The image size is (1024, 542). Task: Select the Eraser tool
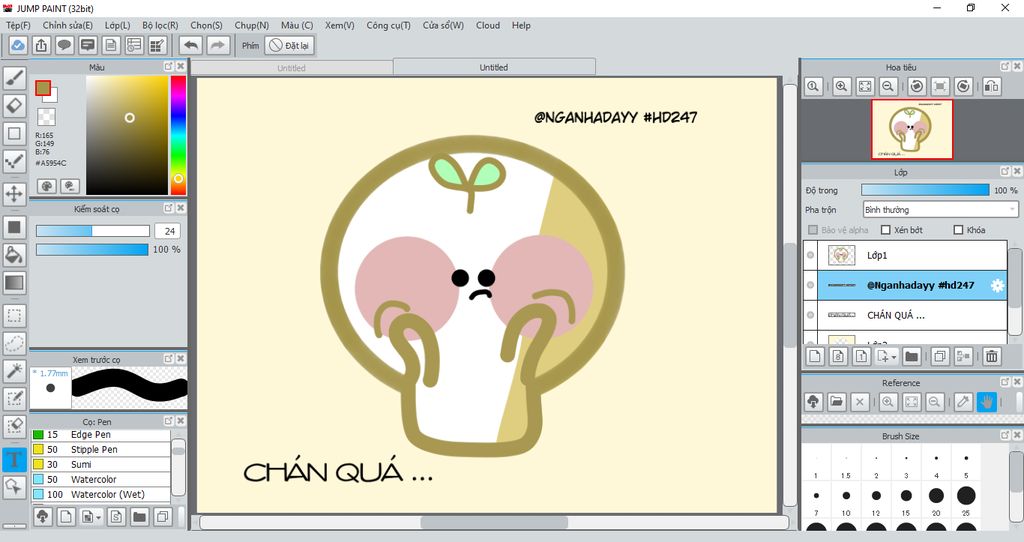[14, 105]
